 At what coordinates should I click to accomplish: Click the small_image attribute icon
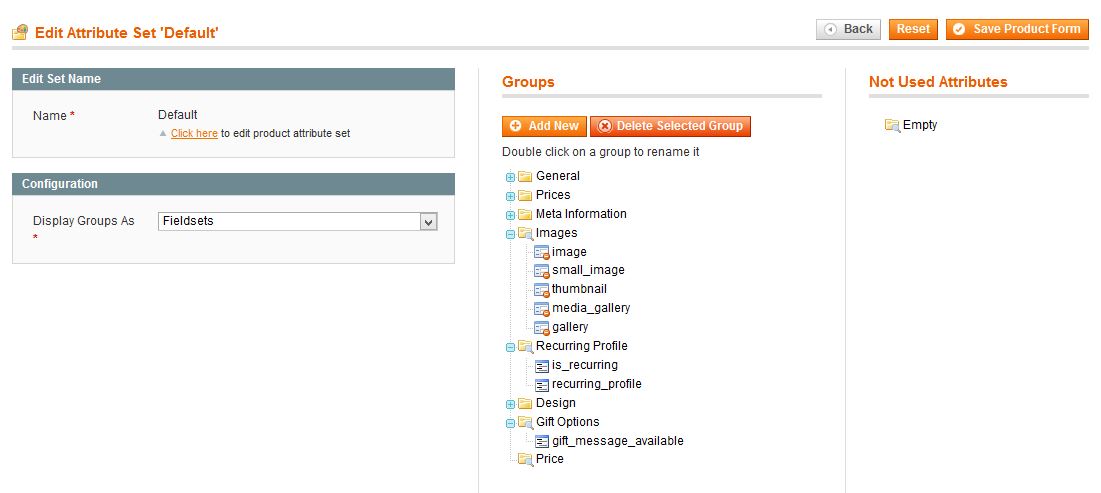click(x=541, y=271)
